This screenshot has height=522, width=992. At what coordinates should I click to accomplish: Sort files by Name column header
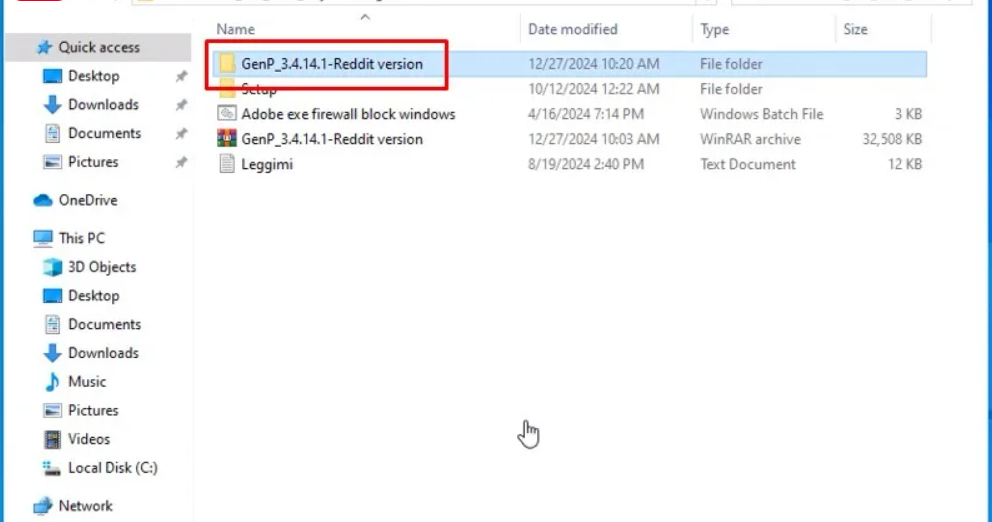pyautogui.click(x=236, y=29)
